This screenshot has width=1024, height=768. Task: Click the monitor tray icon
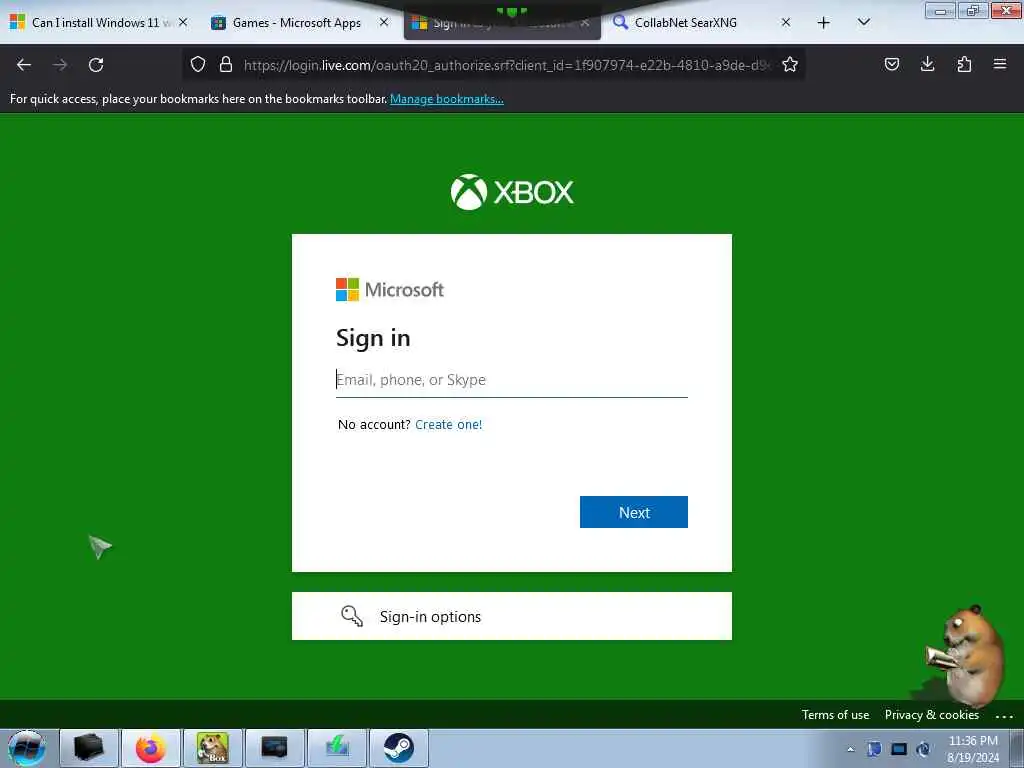(899, 749)
